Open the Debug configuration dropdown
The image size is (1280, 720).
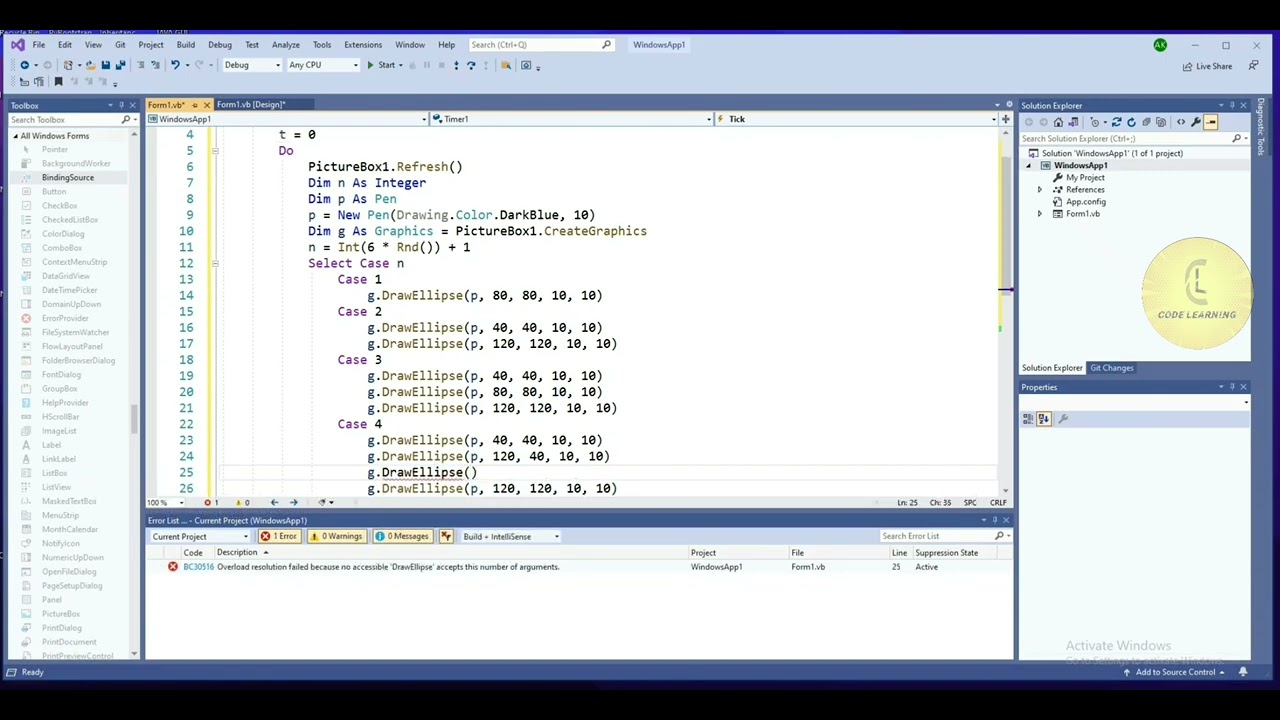tap(252, 65)
